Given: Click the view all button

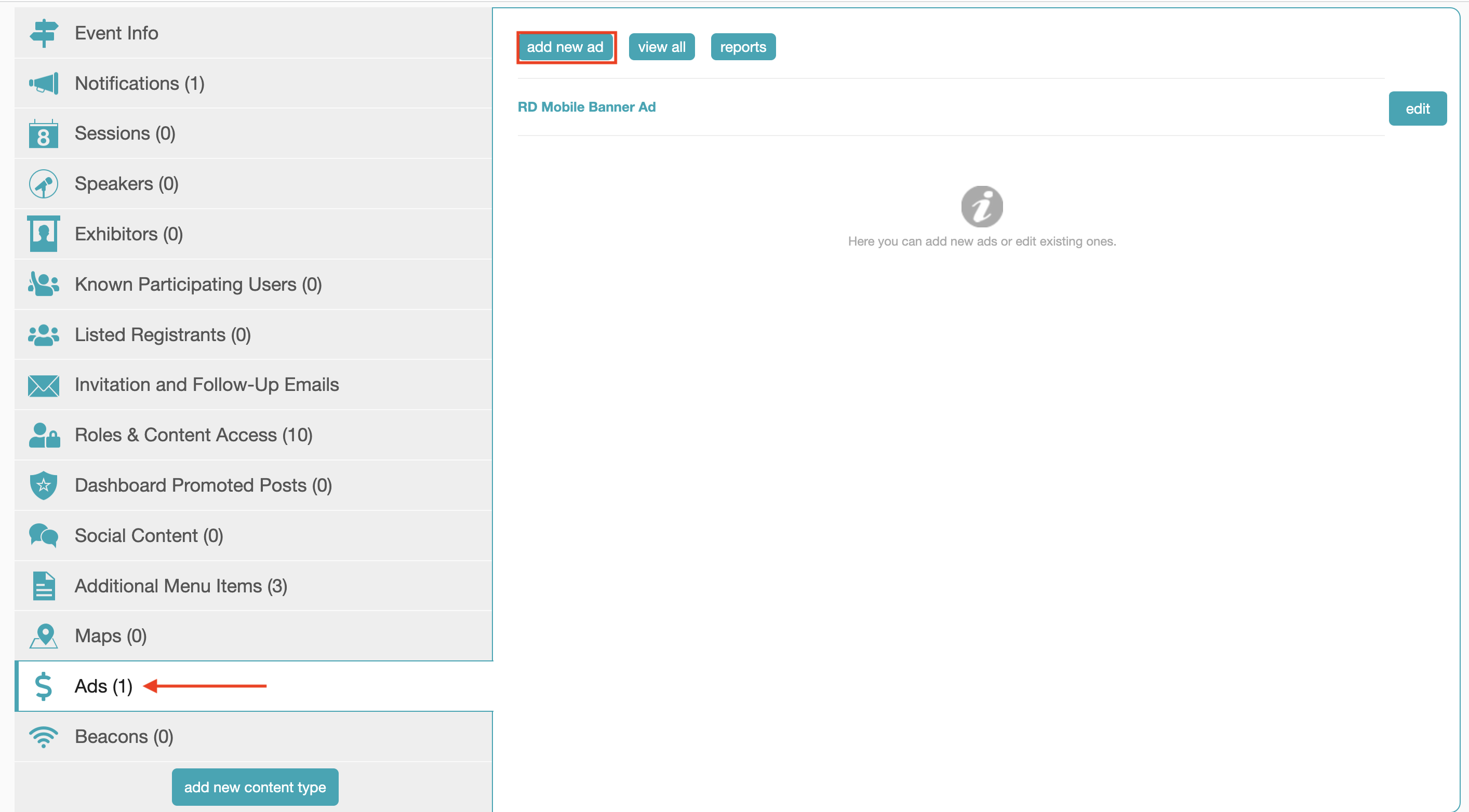Looking at the screenshot, I should coord(661,47).
